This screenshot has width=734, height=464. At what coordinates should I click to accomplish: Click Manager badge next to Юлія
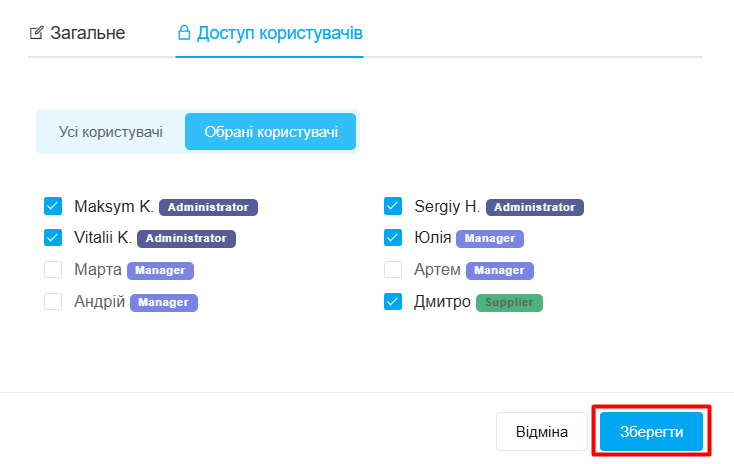490,239
